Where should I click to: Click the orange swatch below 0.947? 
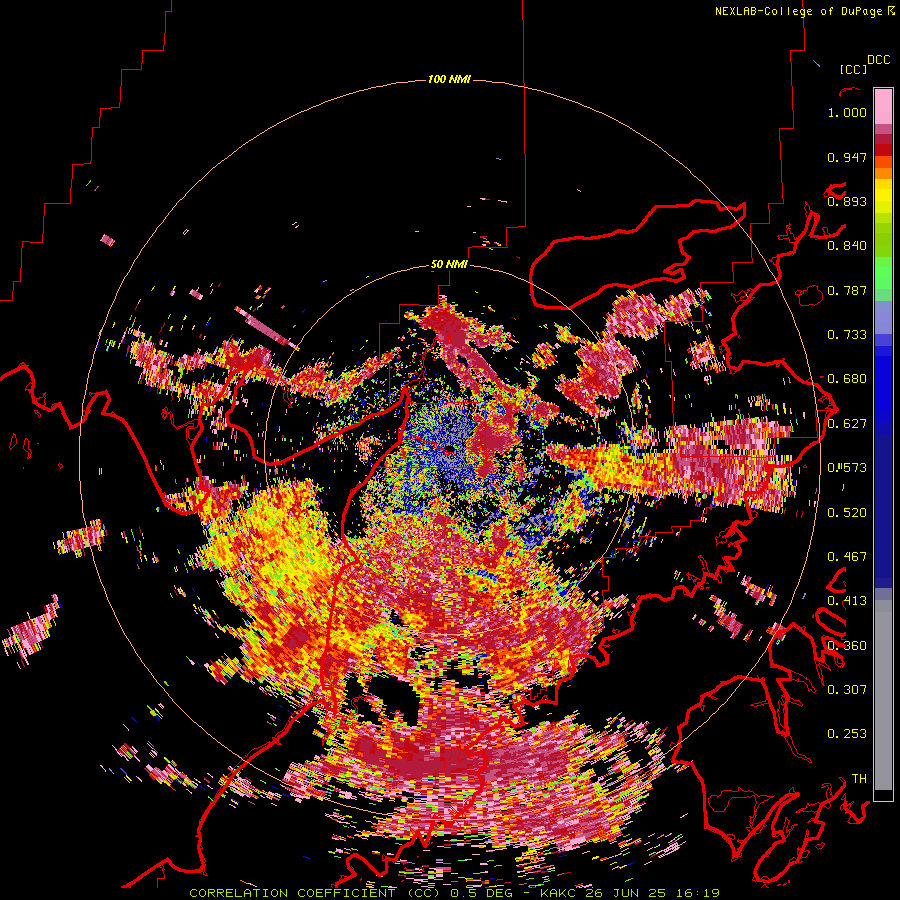tap(883, 173)
